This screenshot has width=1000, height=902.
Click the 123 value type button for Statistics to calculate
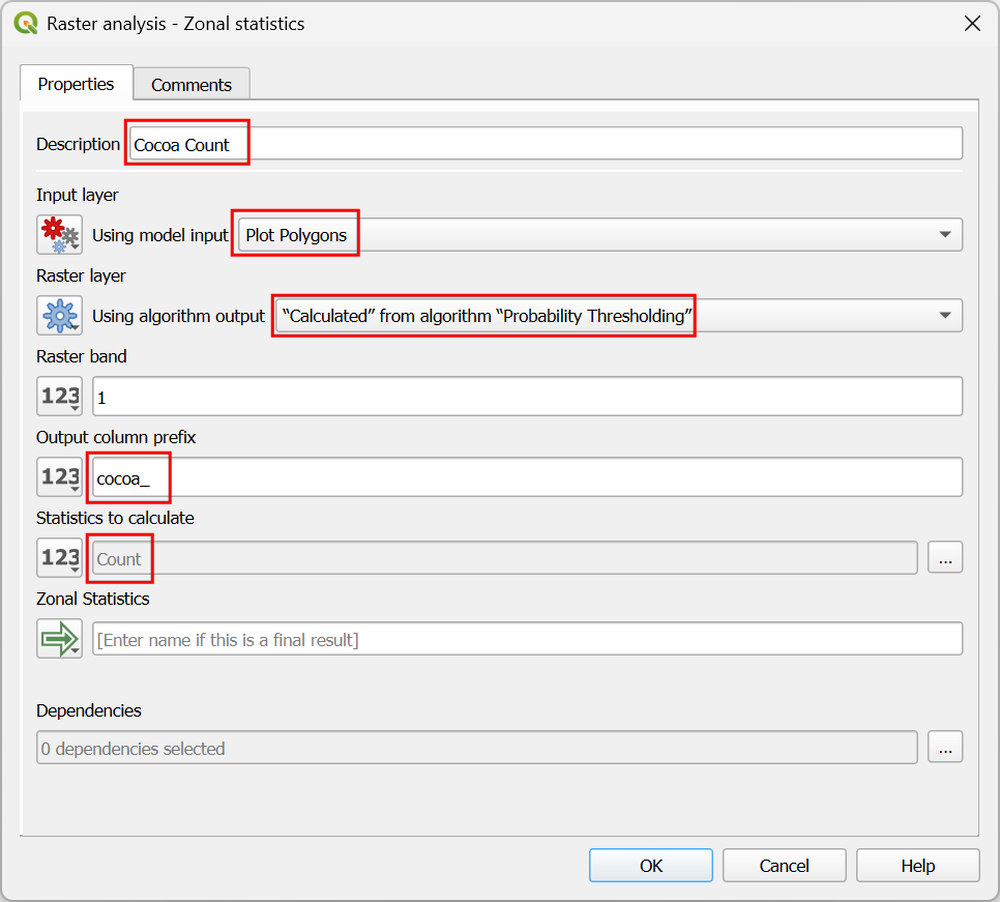click(59, 558)
